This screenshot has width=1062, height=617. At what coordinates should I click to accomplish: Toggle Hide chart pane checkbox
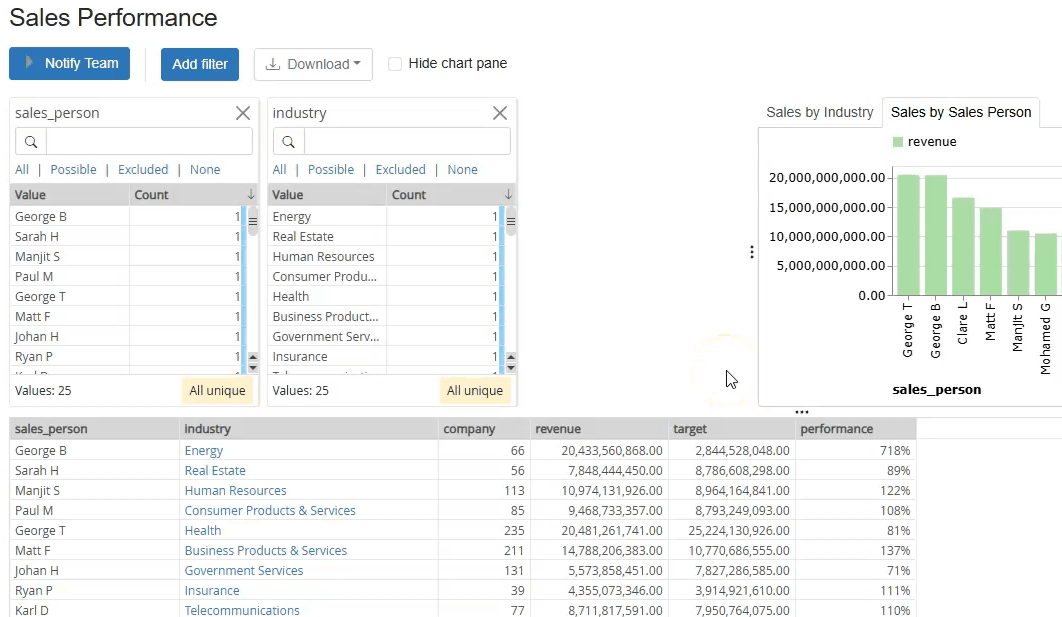(x=395, y=64)
